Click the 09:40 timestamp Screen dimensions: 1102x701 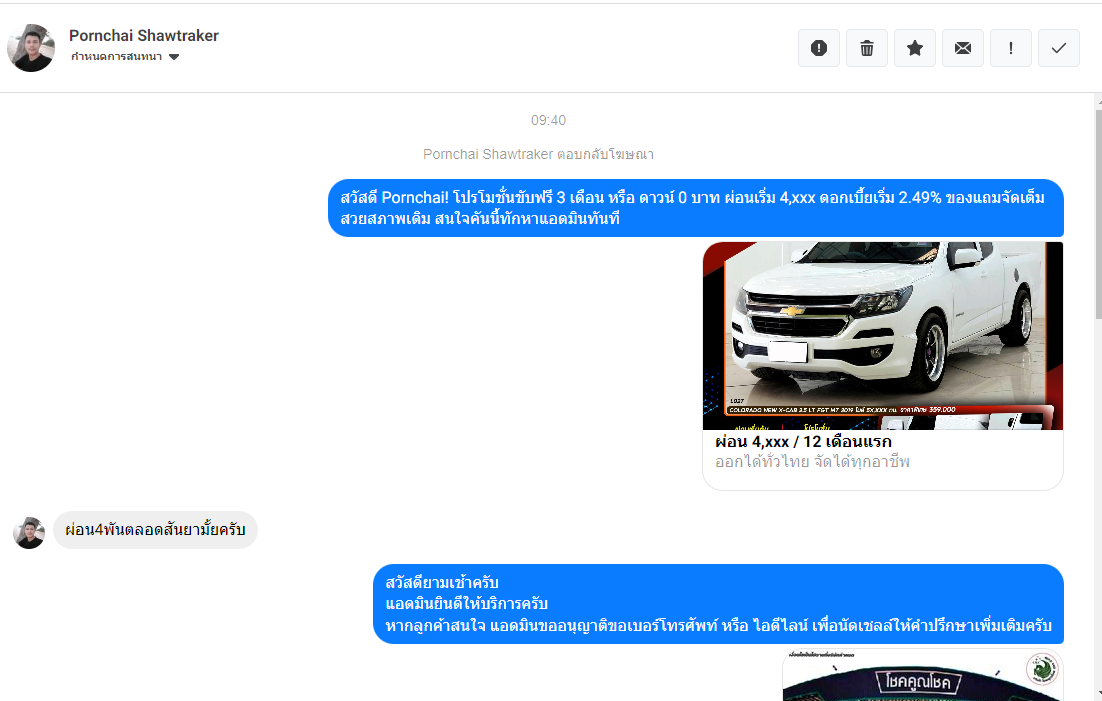click(x=548, y=120)
